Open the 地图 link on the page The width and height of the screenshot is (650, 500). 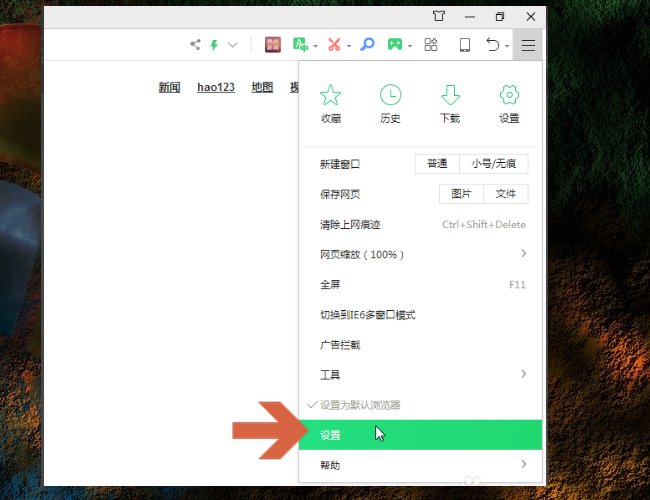262,87
